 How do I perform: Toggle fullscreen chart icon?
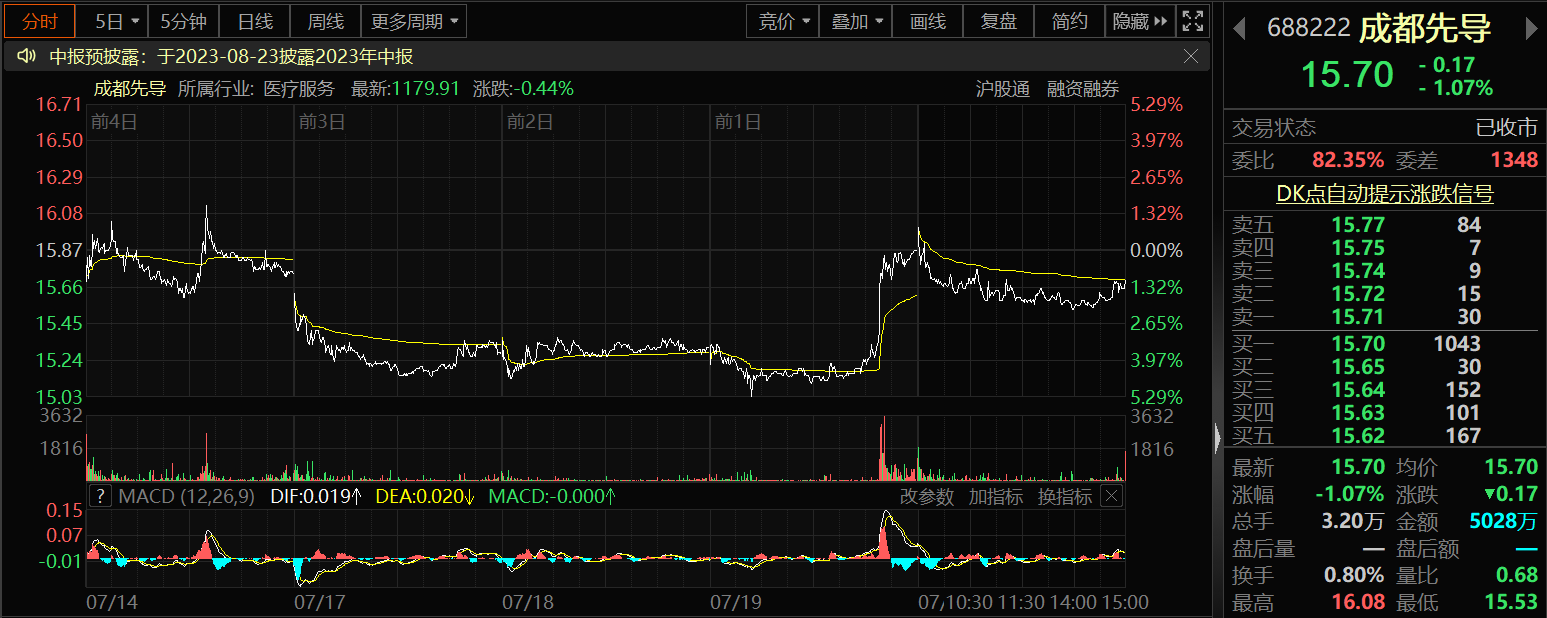pos(1192,21)
